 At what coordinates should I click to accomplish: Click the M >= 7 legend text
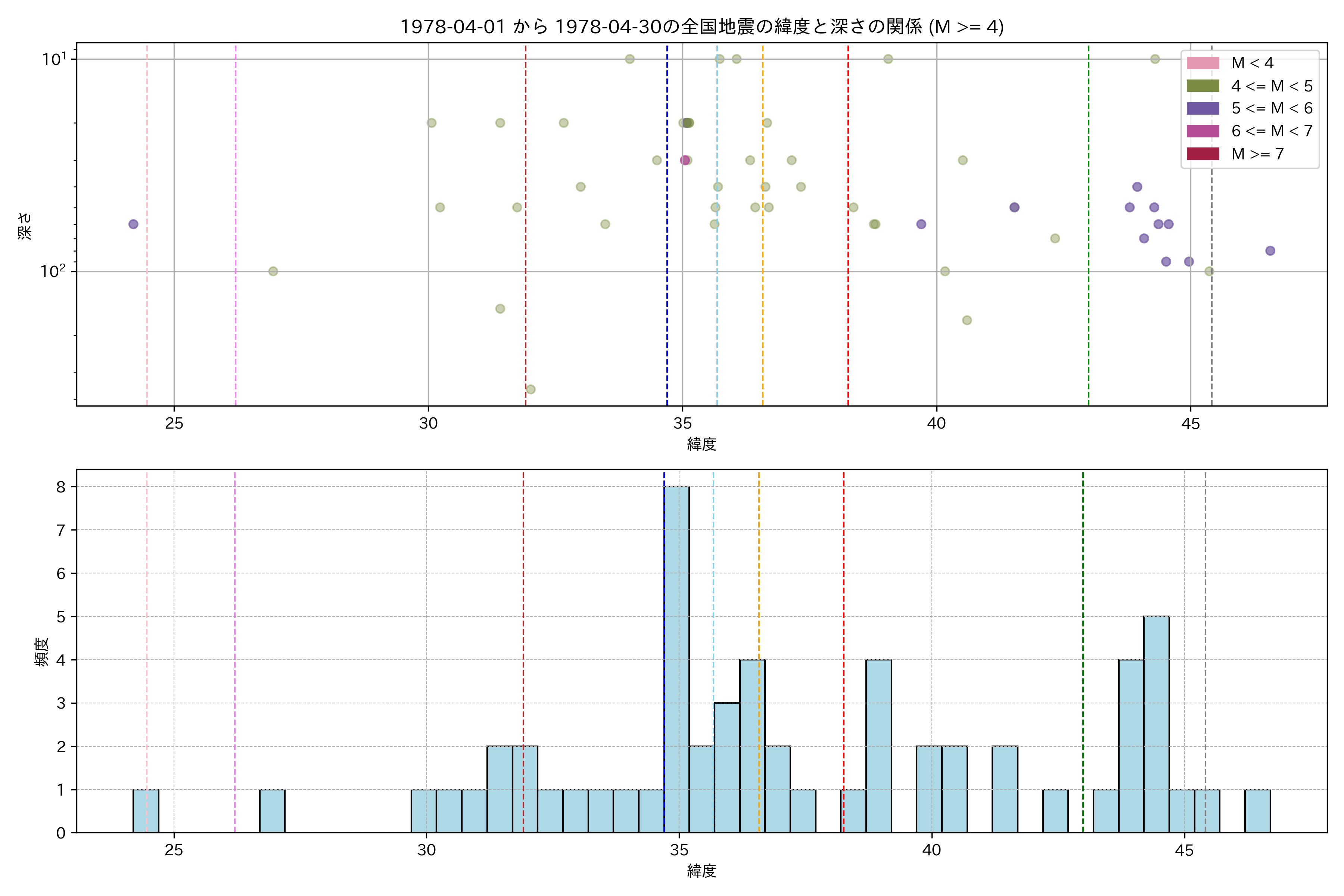point(1257,154)
